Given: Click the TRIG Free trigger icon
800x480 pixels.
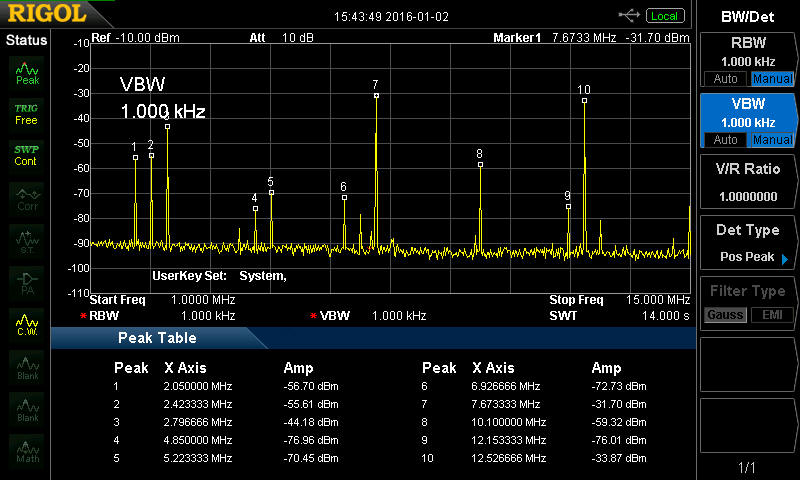Looking at the screenshot, I should pyautogui.click(x=27, y=113).
